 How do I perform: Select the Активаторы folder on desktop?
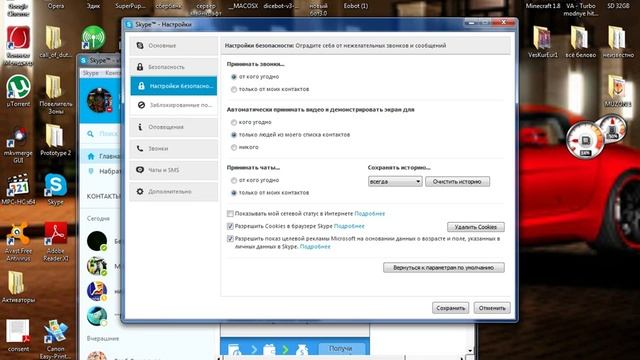tap(18, 287)
